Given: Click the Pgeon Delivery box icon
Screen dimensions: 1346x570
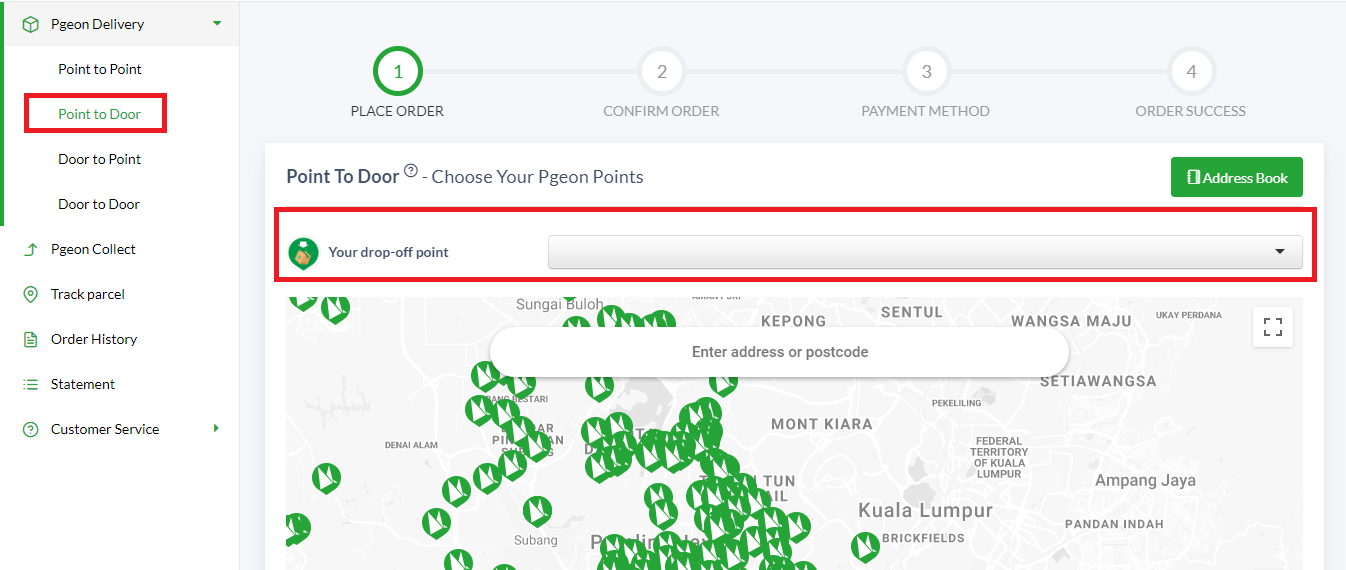Looking at the screenshot, I should [31, 24].
